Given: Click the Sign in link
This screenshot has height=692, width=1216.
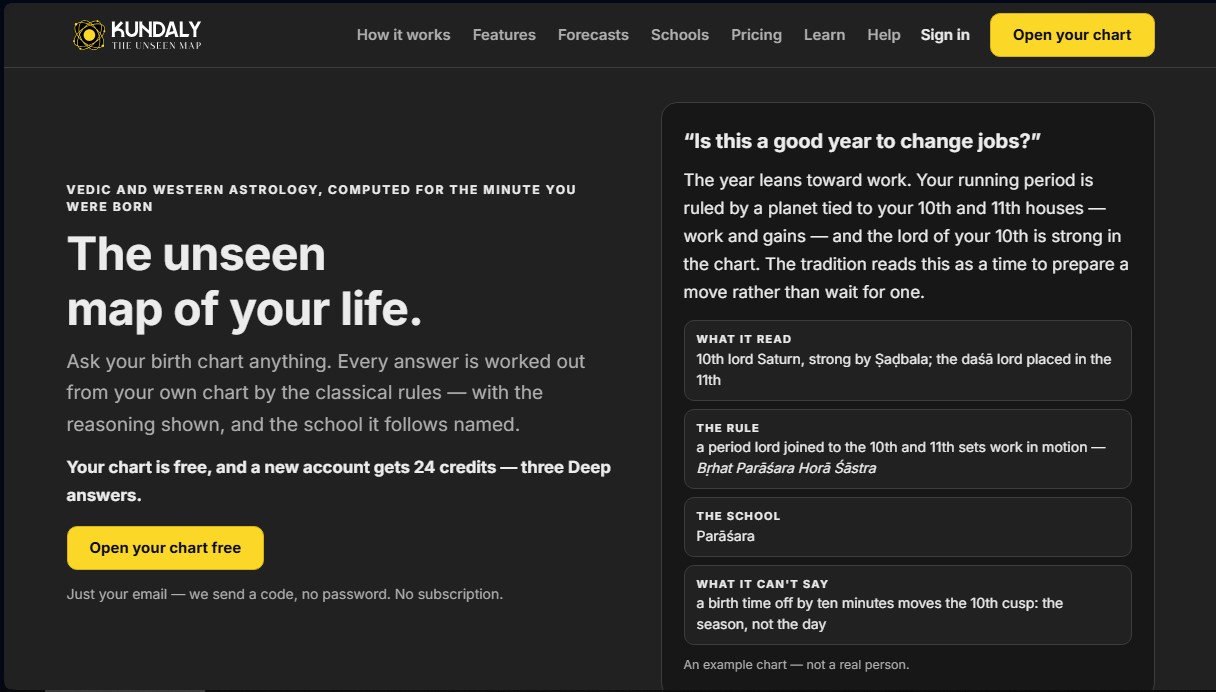Looking at the screenshot, I should [x=945, y=35].
